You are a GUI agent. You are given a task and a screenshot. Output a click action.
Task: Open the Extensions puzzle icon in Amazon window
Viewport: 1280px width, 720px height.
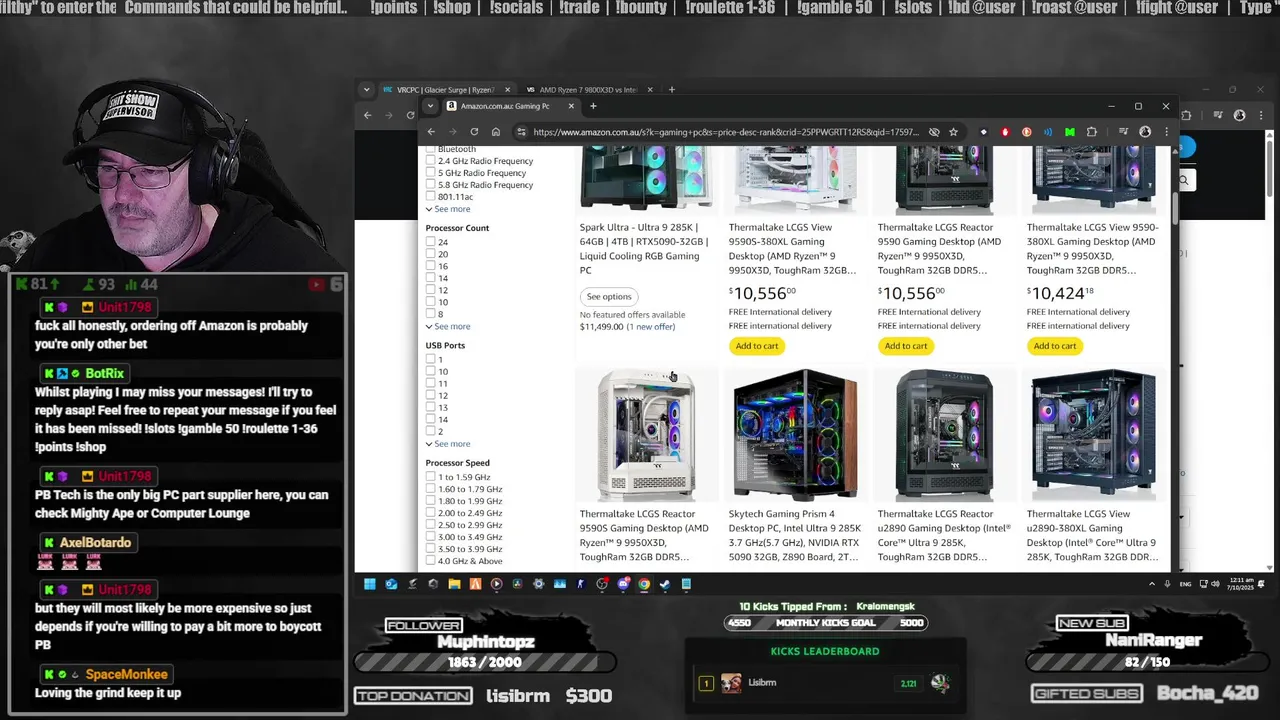pos(1092,132)
